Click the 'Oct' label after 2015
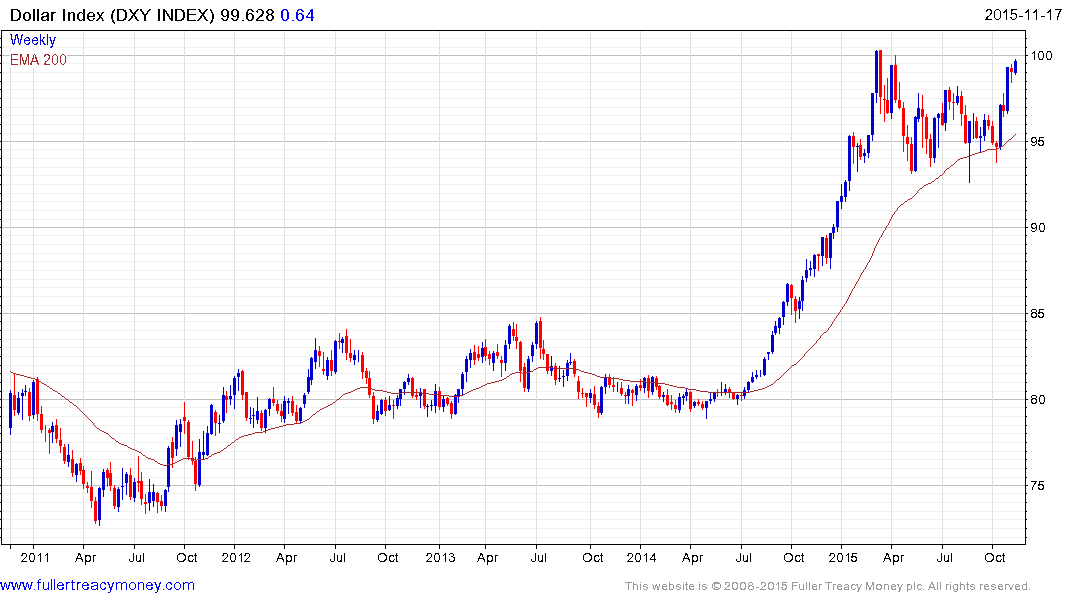This screenshot has width=1075, height=600. 995,557
